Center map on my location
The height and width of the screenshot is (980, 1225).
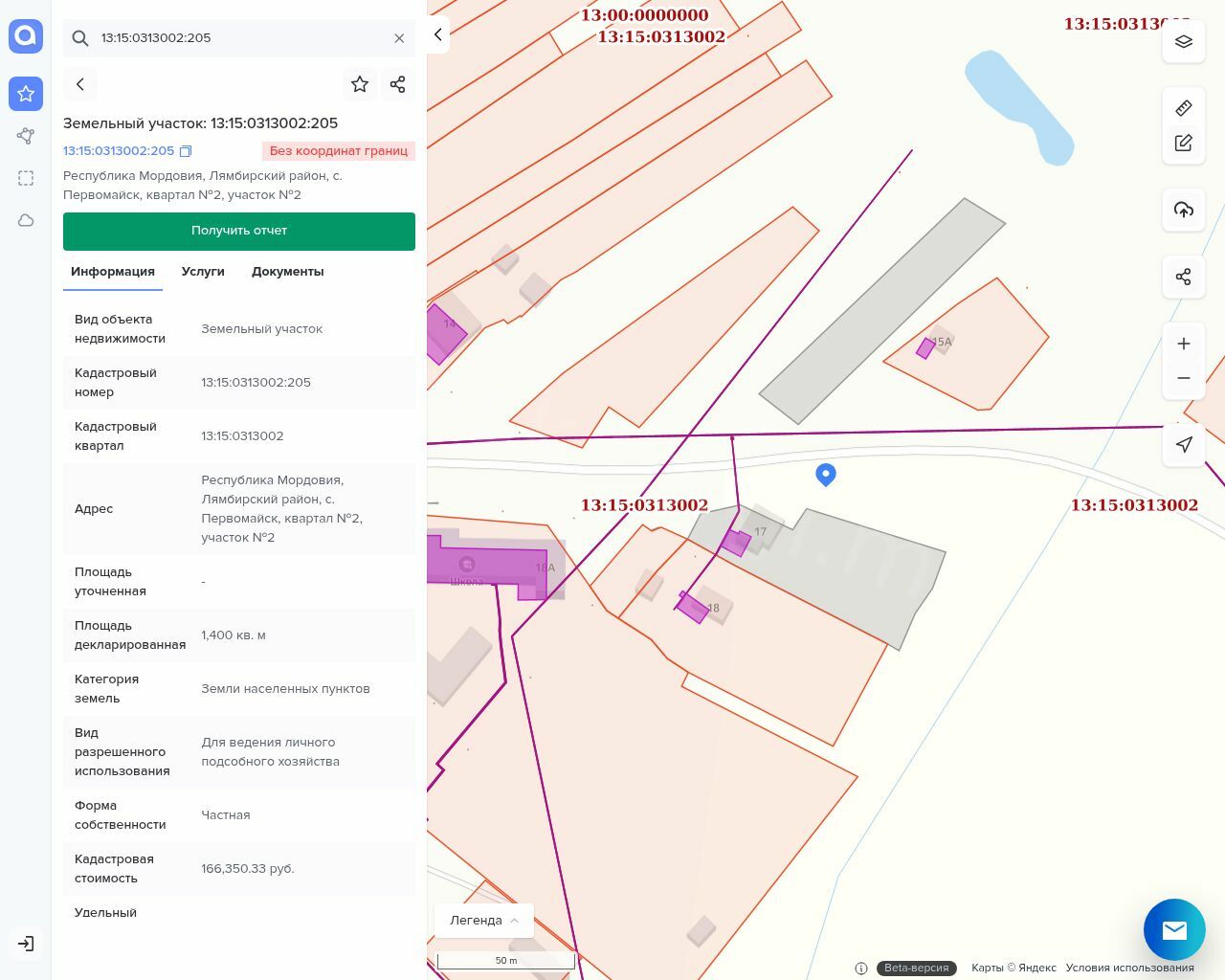coord(1183,444)
